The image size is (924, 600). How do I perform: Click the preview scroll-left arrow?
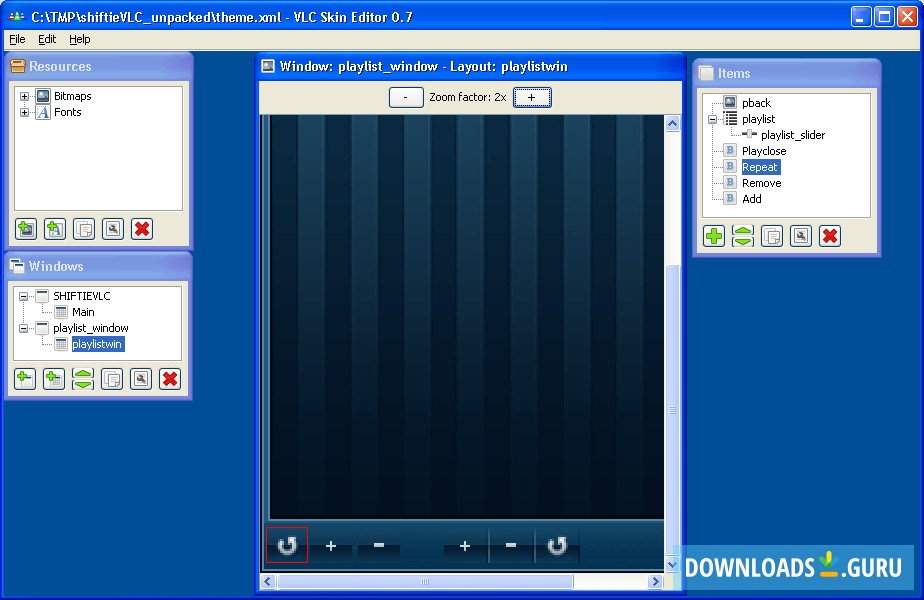268,582
